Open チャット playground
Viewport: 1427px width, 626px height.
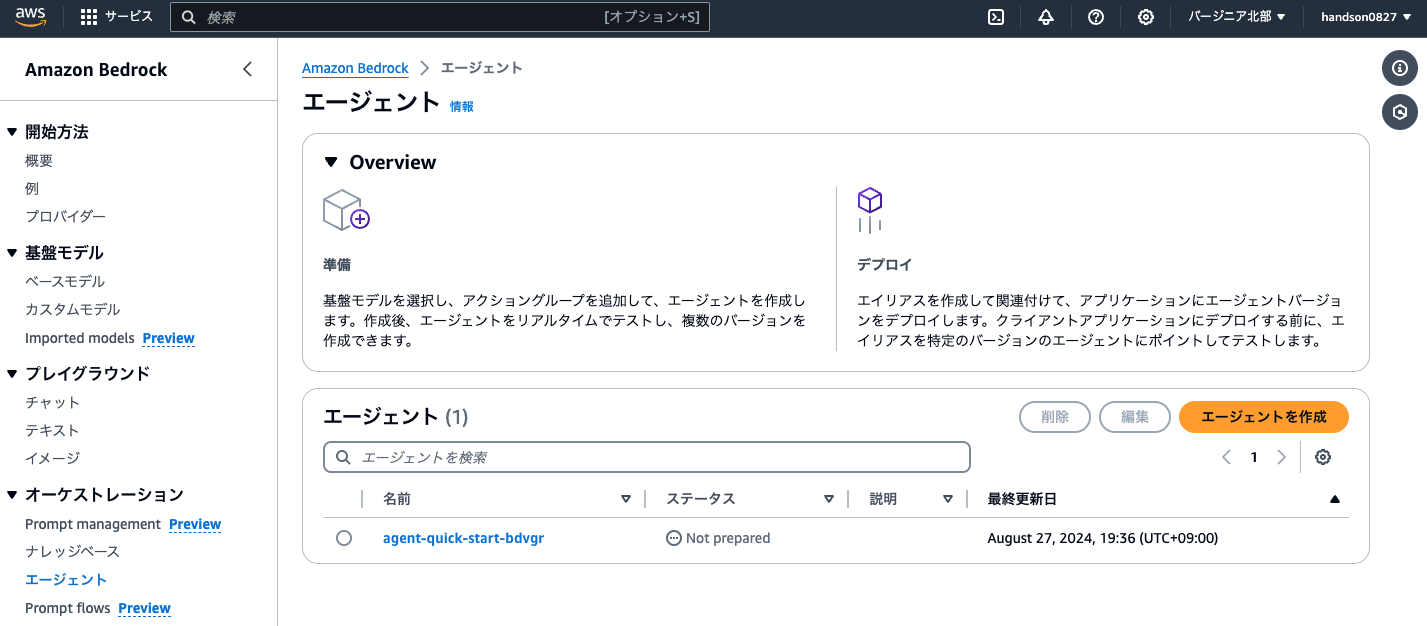point(52,402)
